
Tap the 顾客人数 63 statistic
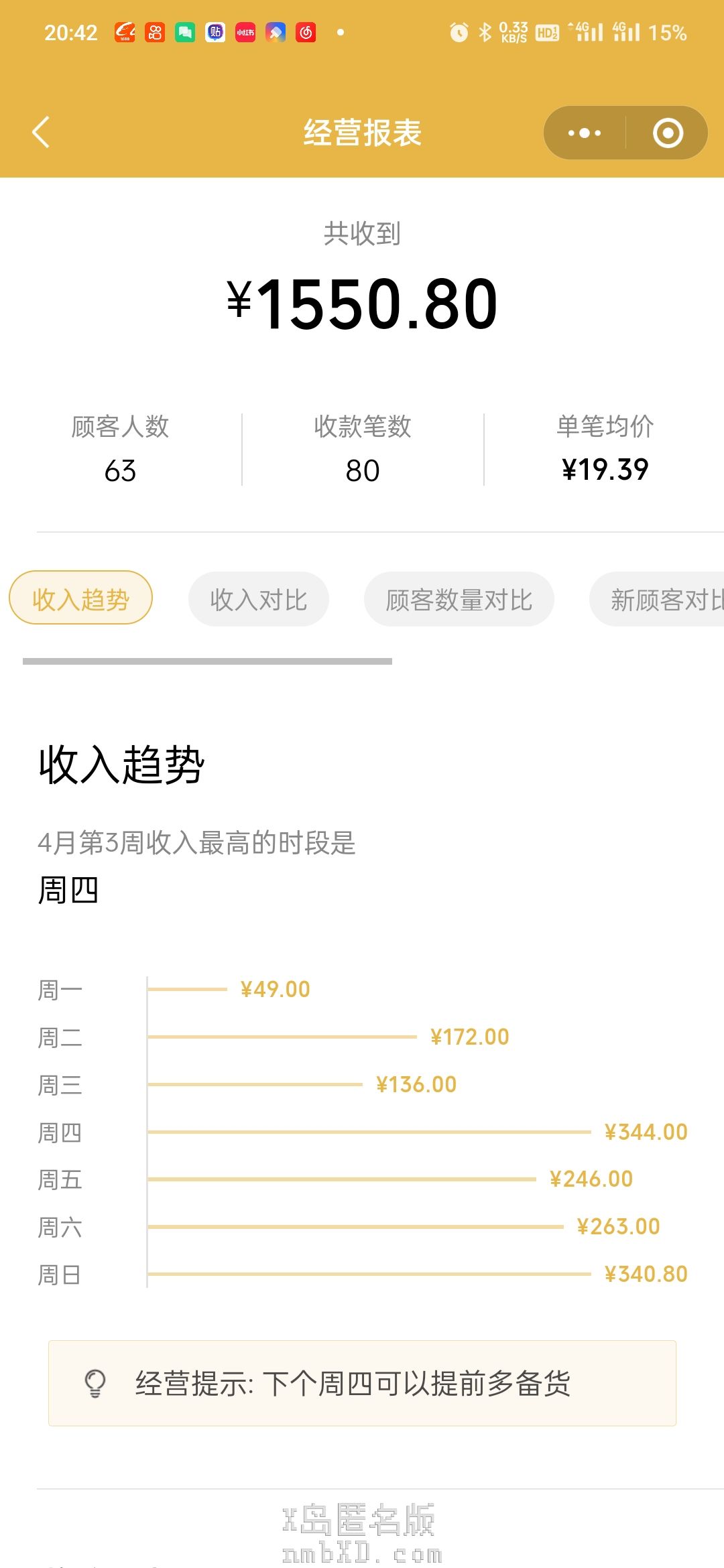tap(121, 449)
